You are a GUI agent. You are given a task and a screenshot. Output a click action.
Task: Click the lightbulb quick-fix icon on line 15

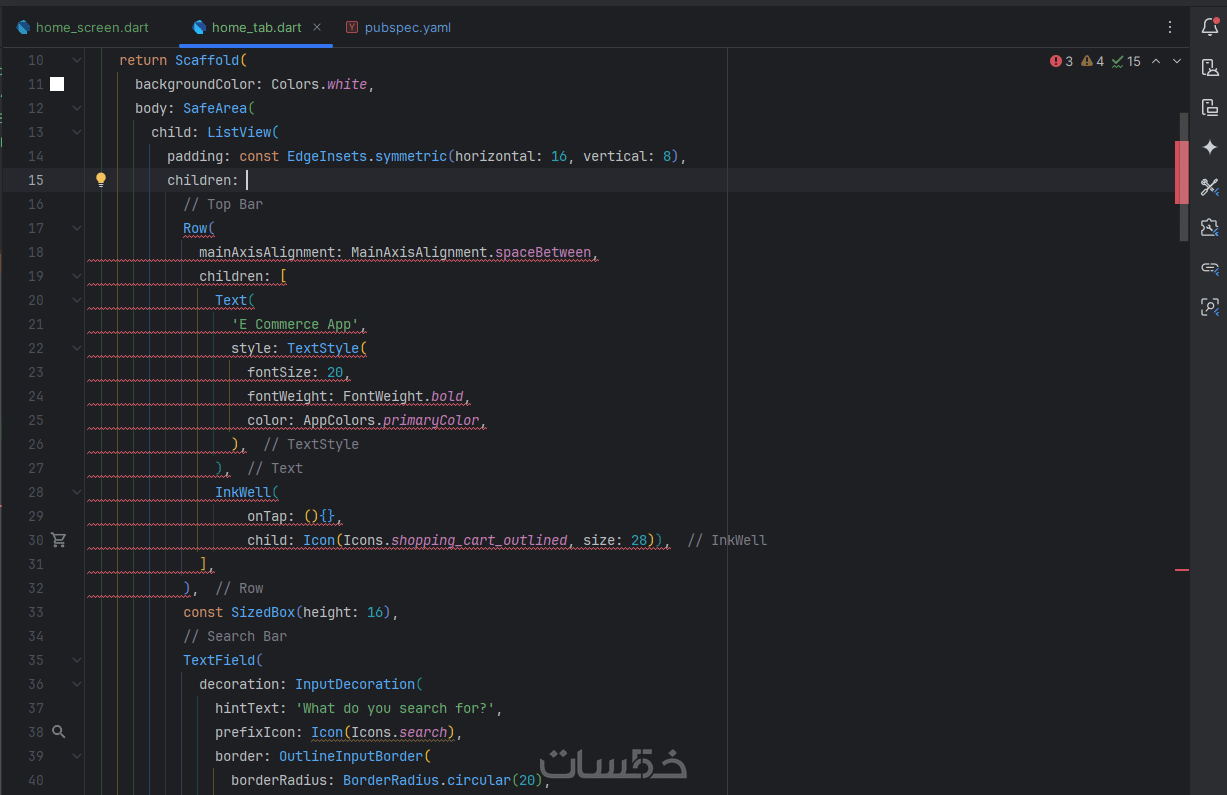pyautogui.click(x=100, y=180)
